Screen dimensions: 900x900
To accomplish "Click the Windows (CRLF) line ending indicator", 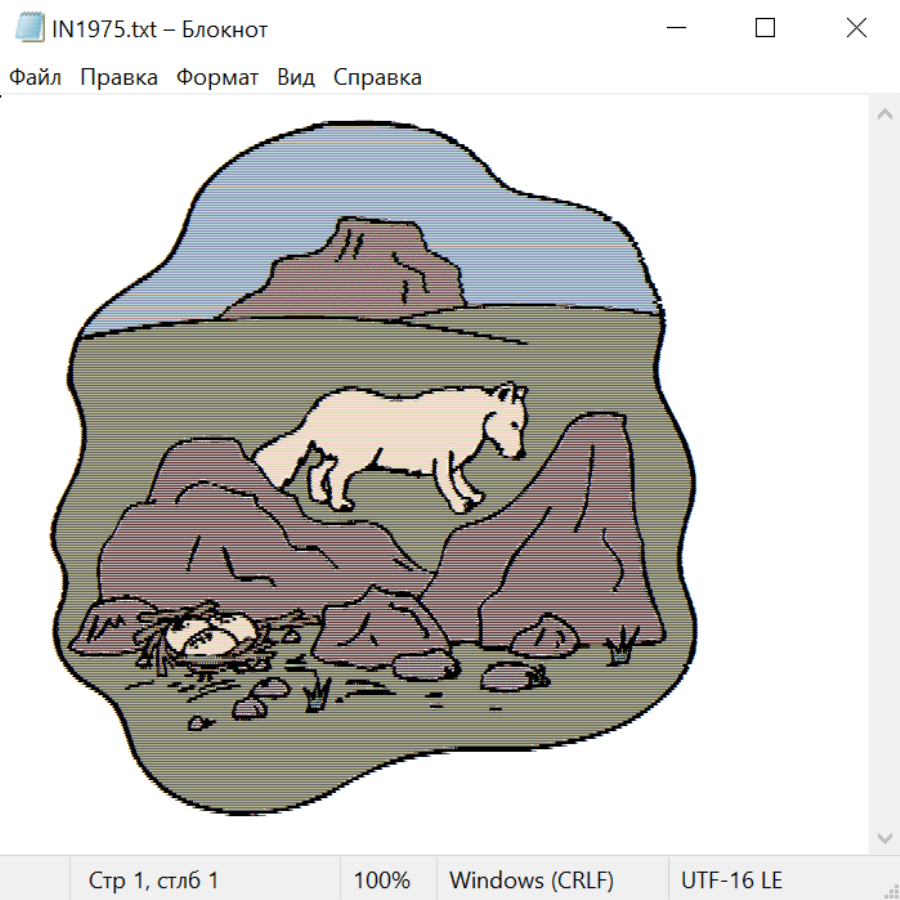I will pos(531,880).
